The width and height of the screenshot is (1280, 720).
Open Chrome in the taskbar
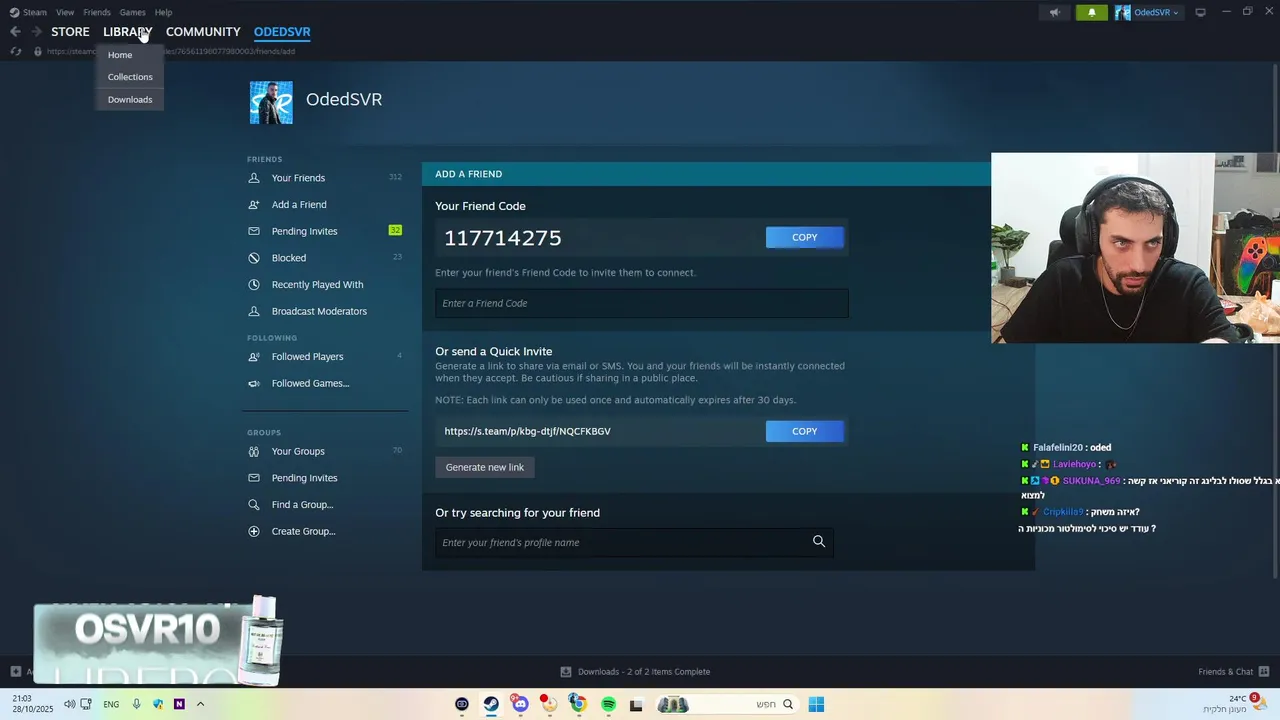tap(578, 704)
